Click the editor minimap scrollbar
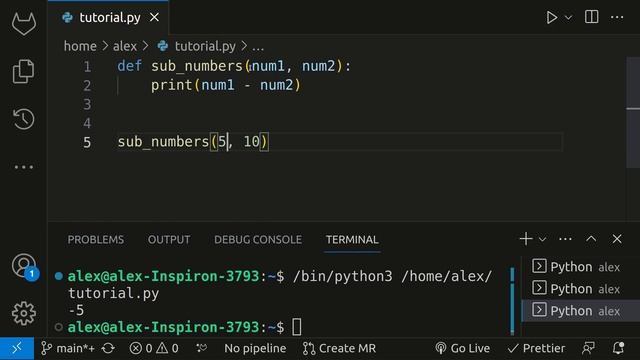 [x=633, y=112]
